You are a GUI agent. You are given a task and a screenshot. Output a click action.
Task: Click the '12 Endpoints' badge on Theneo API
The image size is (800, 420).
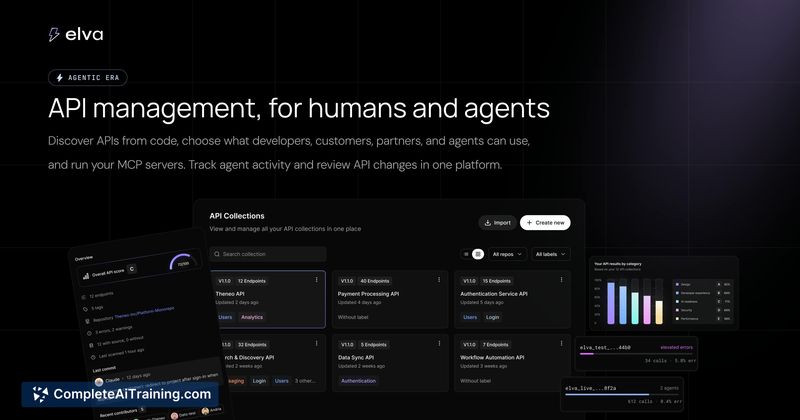252,281
